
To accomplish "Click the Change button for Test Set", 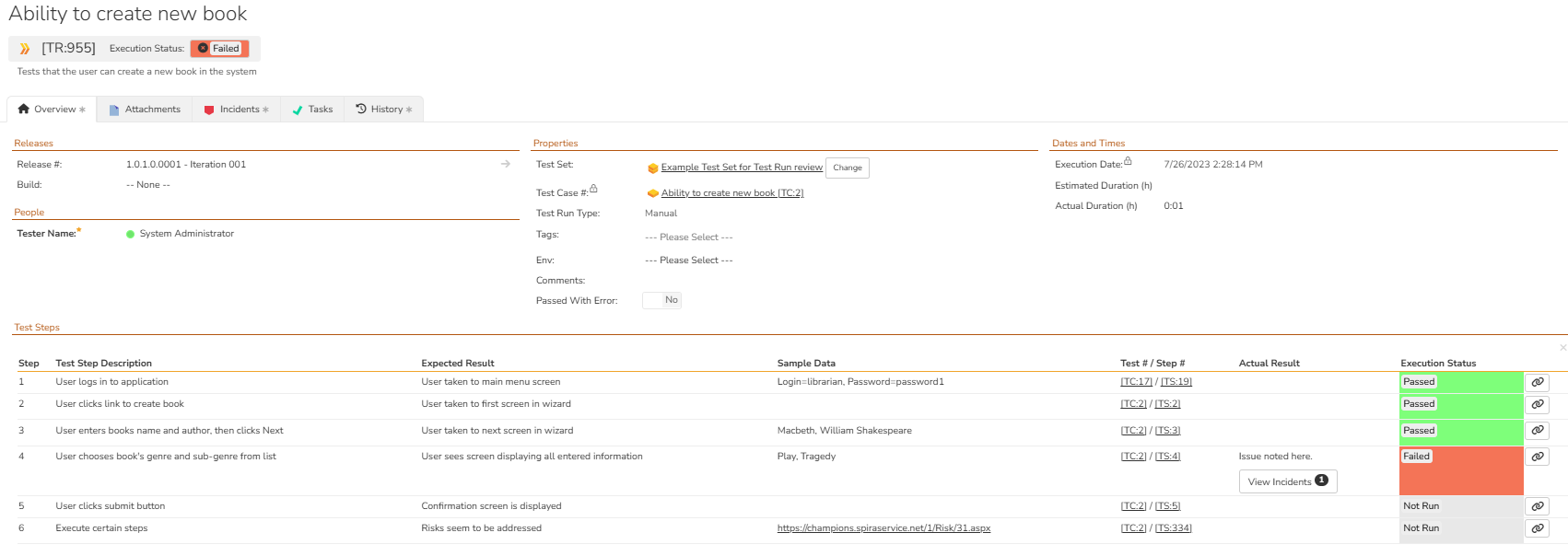I will point(847,168).
